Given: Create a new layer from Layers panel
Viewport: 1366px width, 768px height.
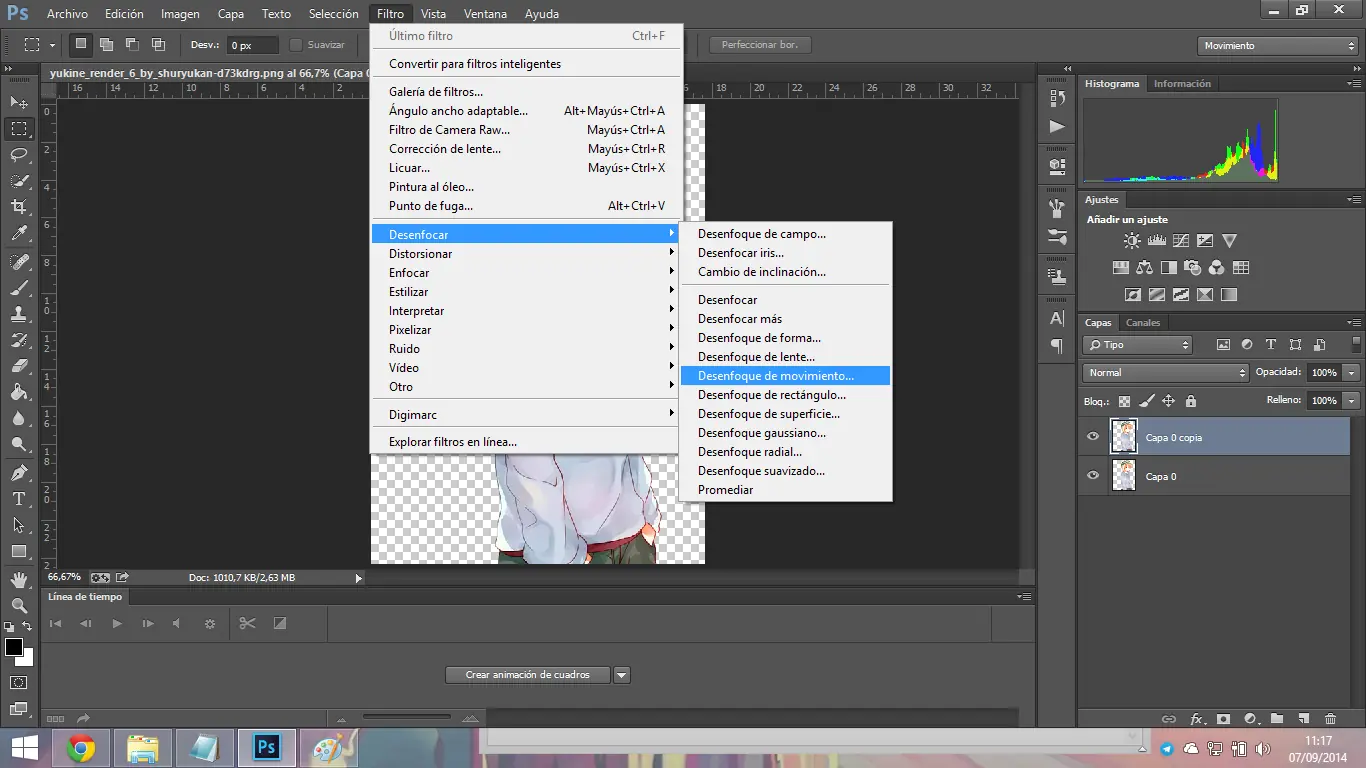Looking at the screenshot, I should pos(1303,719).
